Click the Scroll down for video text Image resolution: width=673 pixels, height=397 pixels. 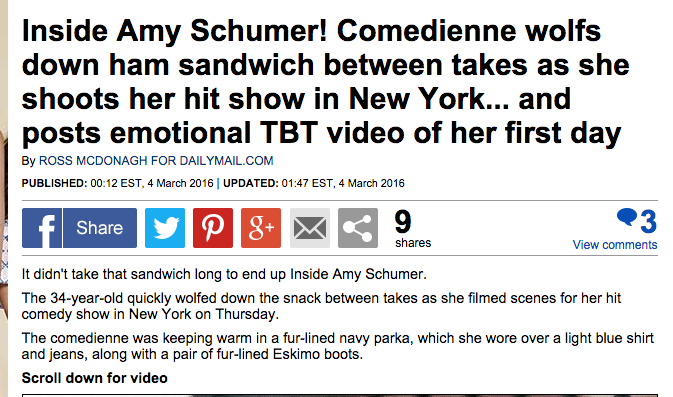coord(94,378)
